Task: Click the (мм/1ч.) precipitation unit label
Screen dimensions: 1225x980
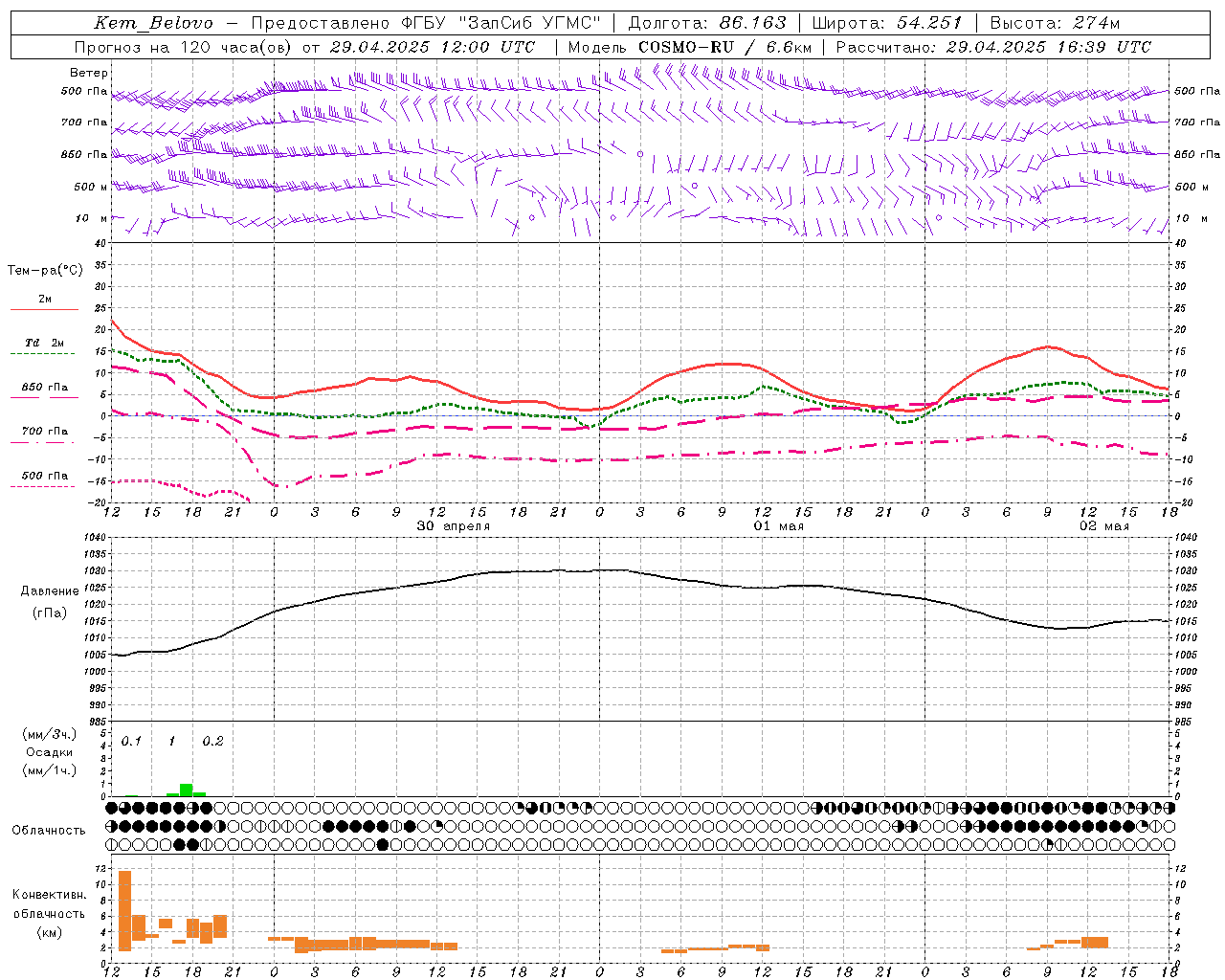Action: pyautogui.click(x=49, y=770)
